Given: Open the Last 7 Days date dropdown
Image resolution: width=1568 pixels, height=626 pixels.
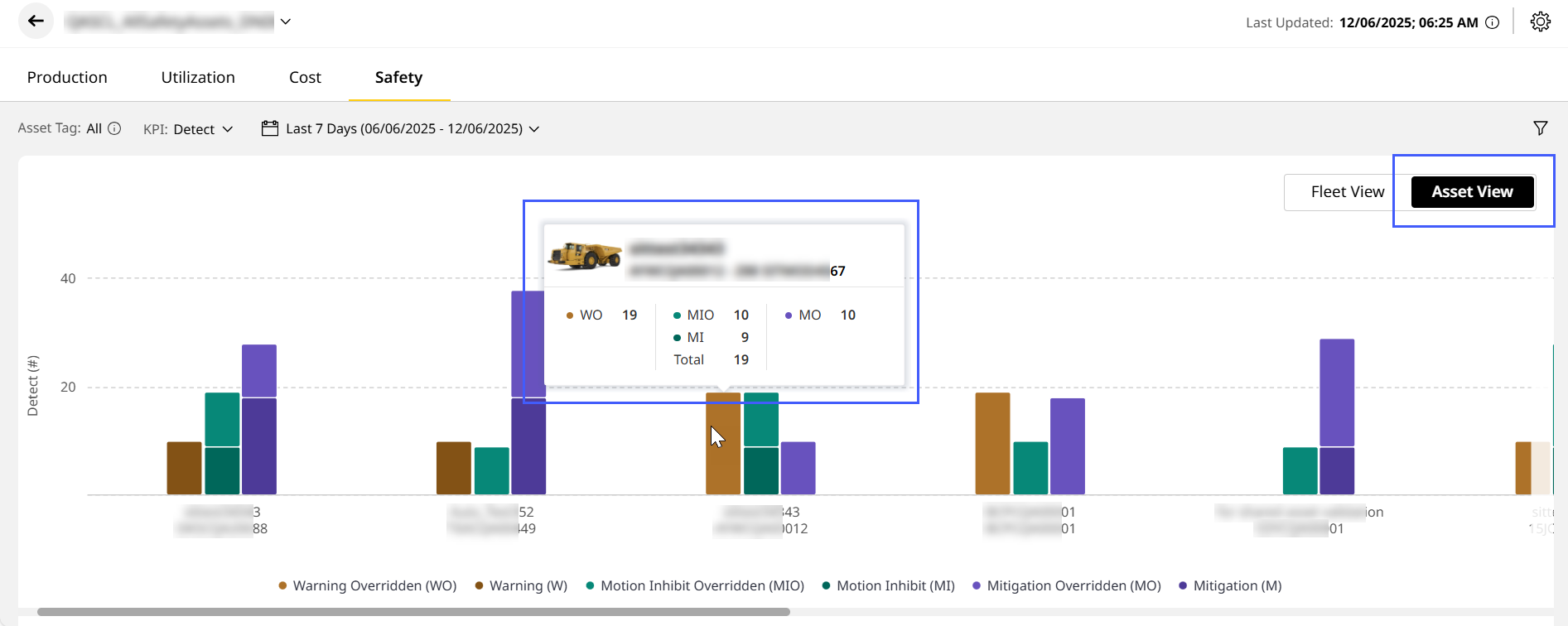Looking at the screenshot, I should tap(412, 129).
